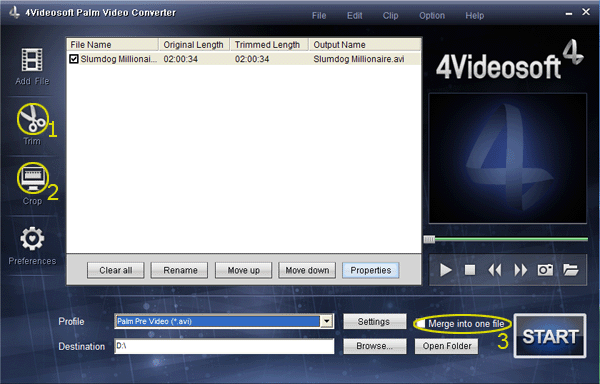
Task: Play the preview video
Action: click(x=445, y=270)
